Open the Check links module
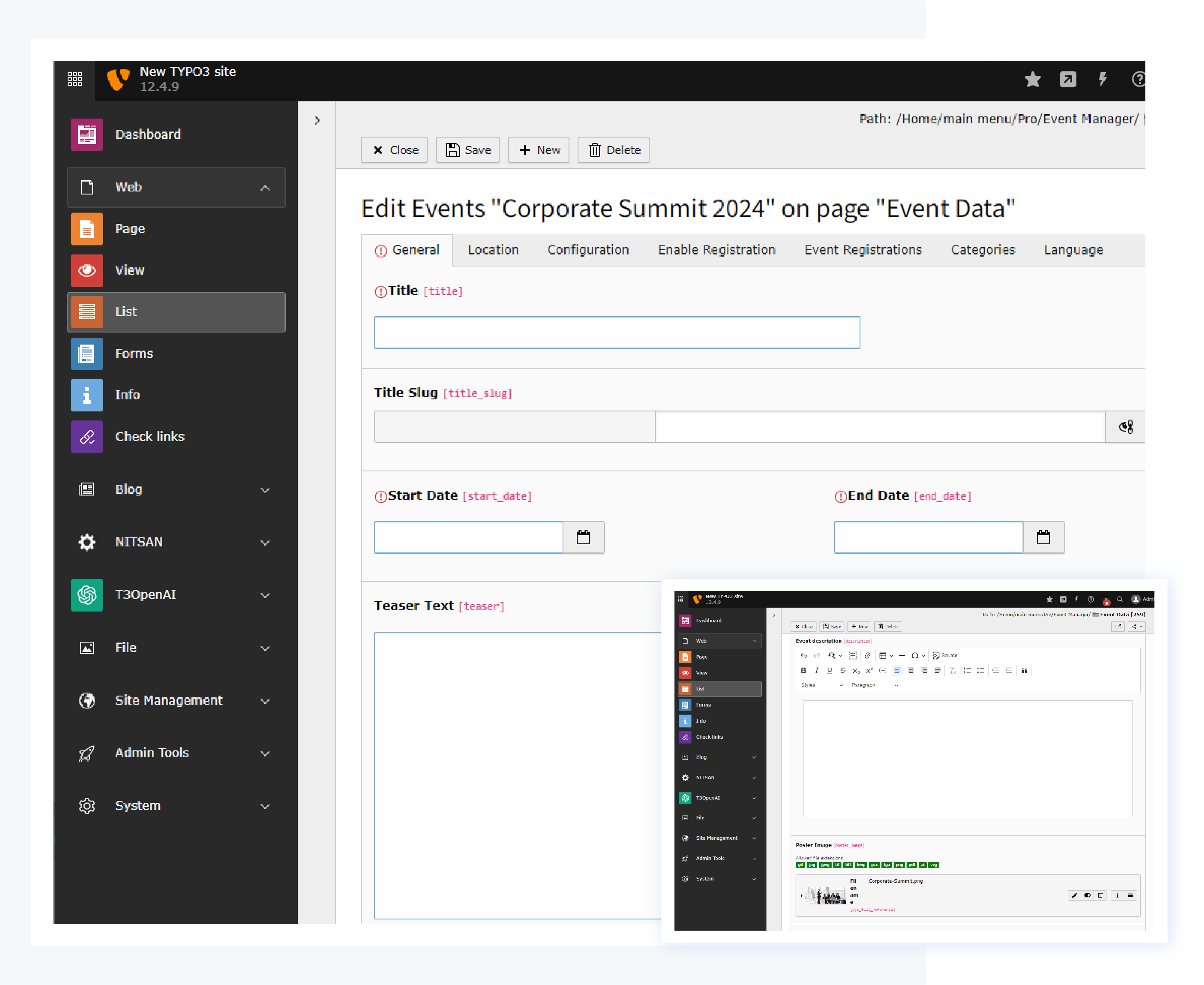 click(x=150, y=436)
